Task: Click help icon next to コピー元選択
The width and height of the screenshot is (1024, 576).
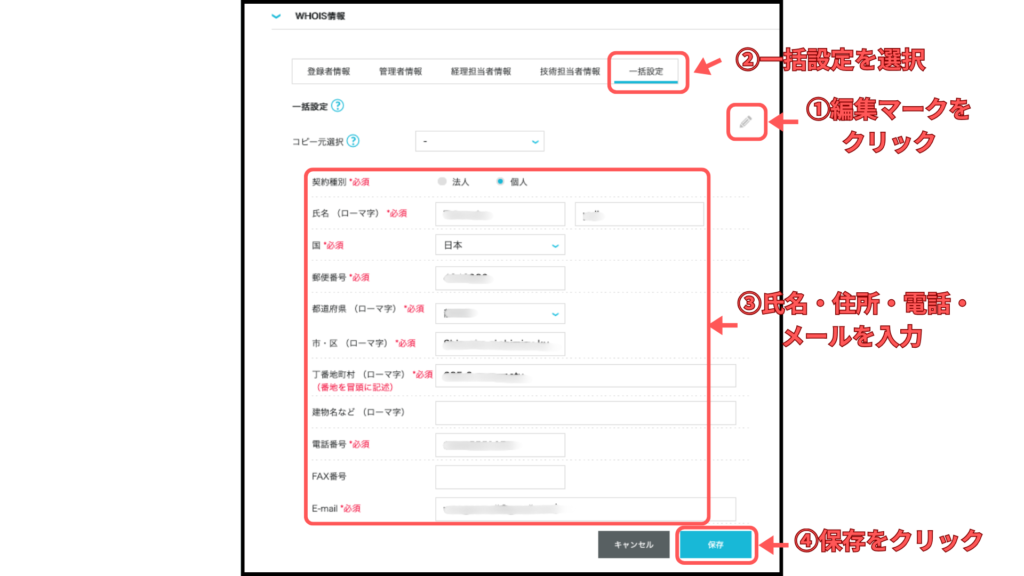Action: click(x=353, y=141)
